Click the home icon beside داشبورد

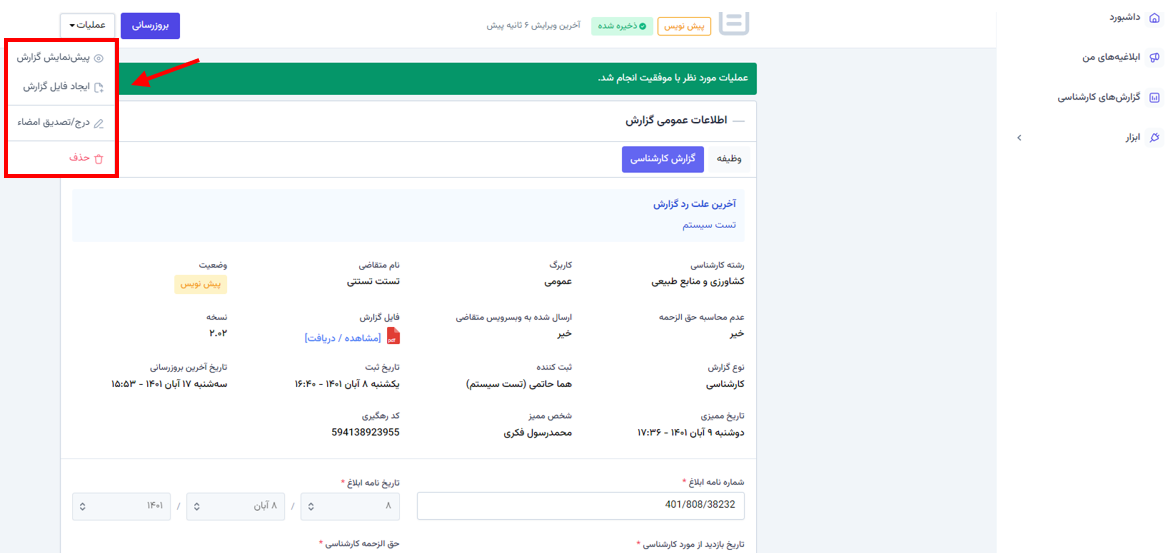(1155, 17)
